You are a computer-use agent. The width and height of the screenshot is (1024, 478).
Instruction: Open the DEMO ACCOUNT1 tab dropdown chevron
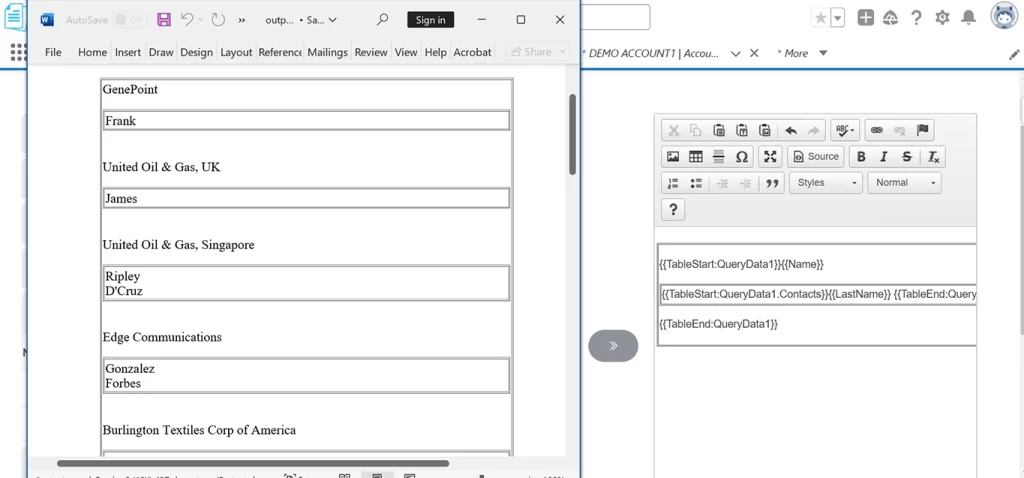point(735,54)
